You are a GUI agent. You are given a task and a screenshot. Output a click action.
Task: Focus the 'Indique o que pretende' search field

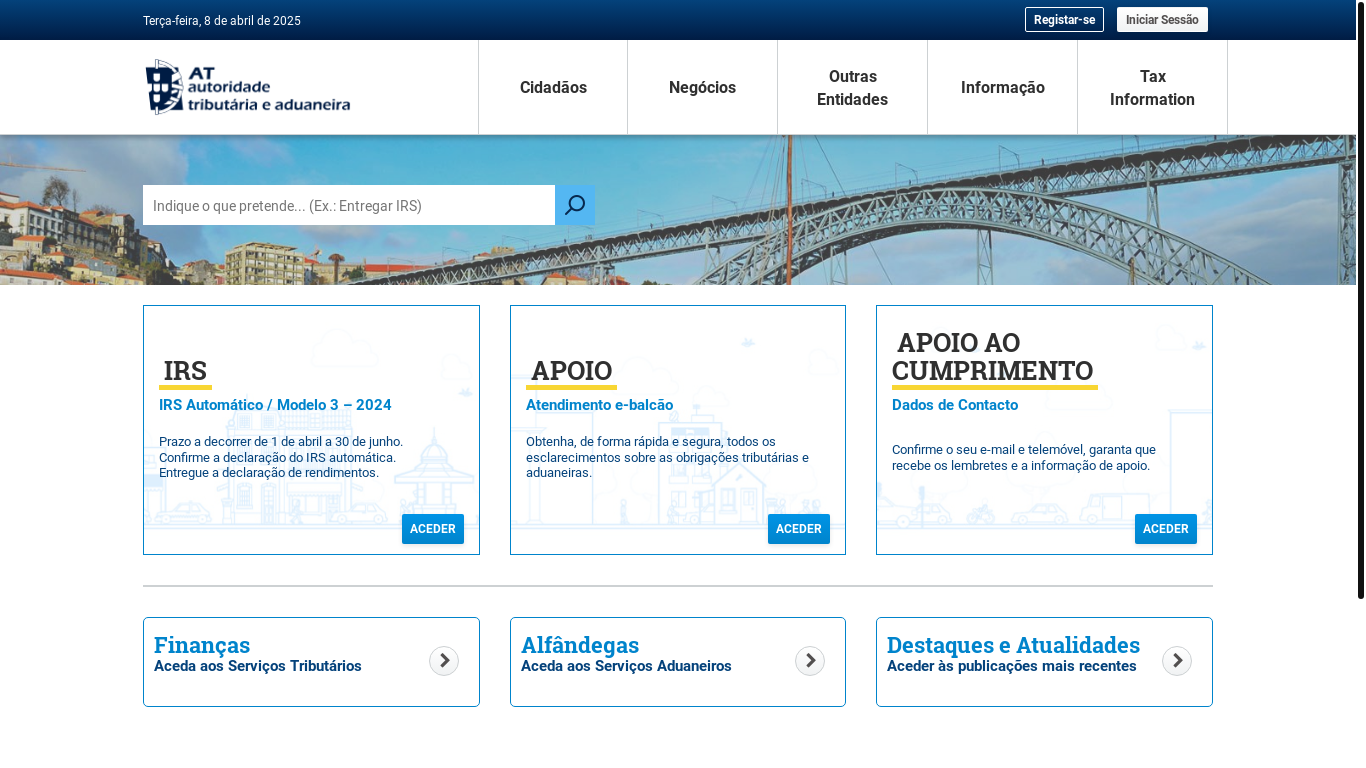coord(349,205)
